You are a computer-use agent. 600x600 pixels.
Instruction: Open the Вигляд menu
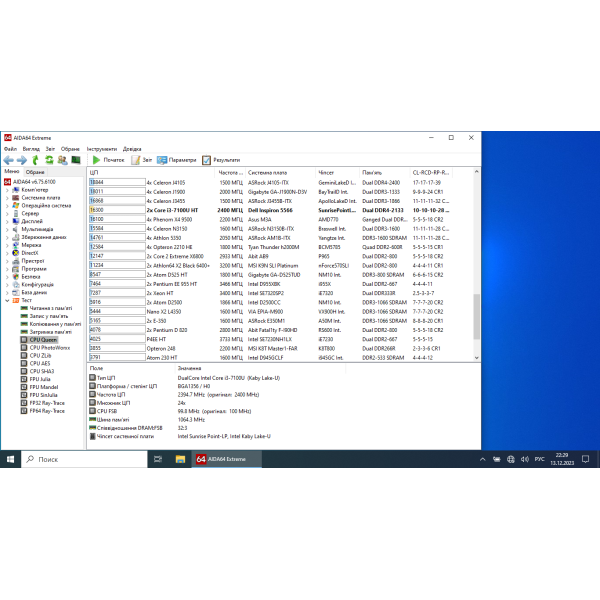[x=31, y=149]
